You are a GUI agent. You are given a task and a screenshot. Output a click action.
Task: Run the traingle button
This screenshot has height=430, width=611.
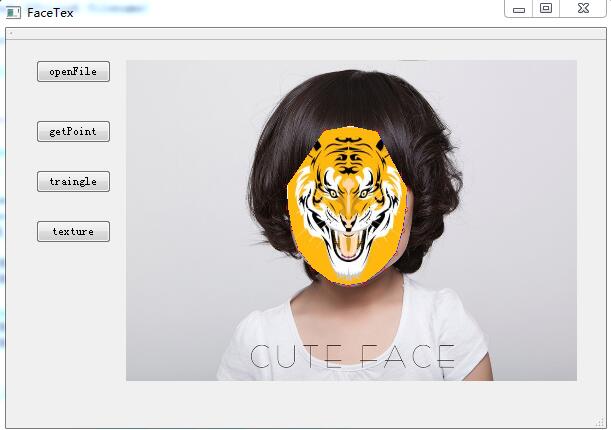coord(73,182)
